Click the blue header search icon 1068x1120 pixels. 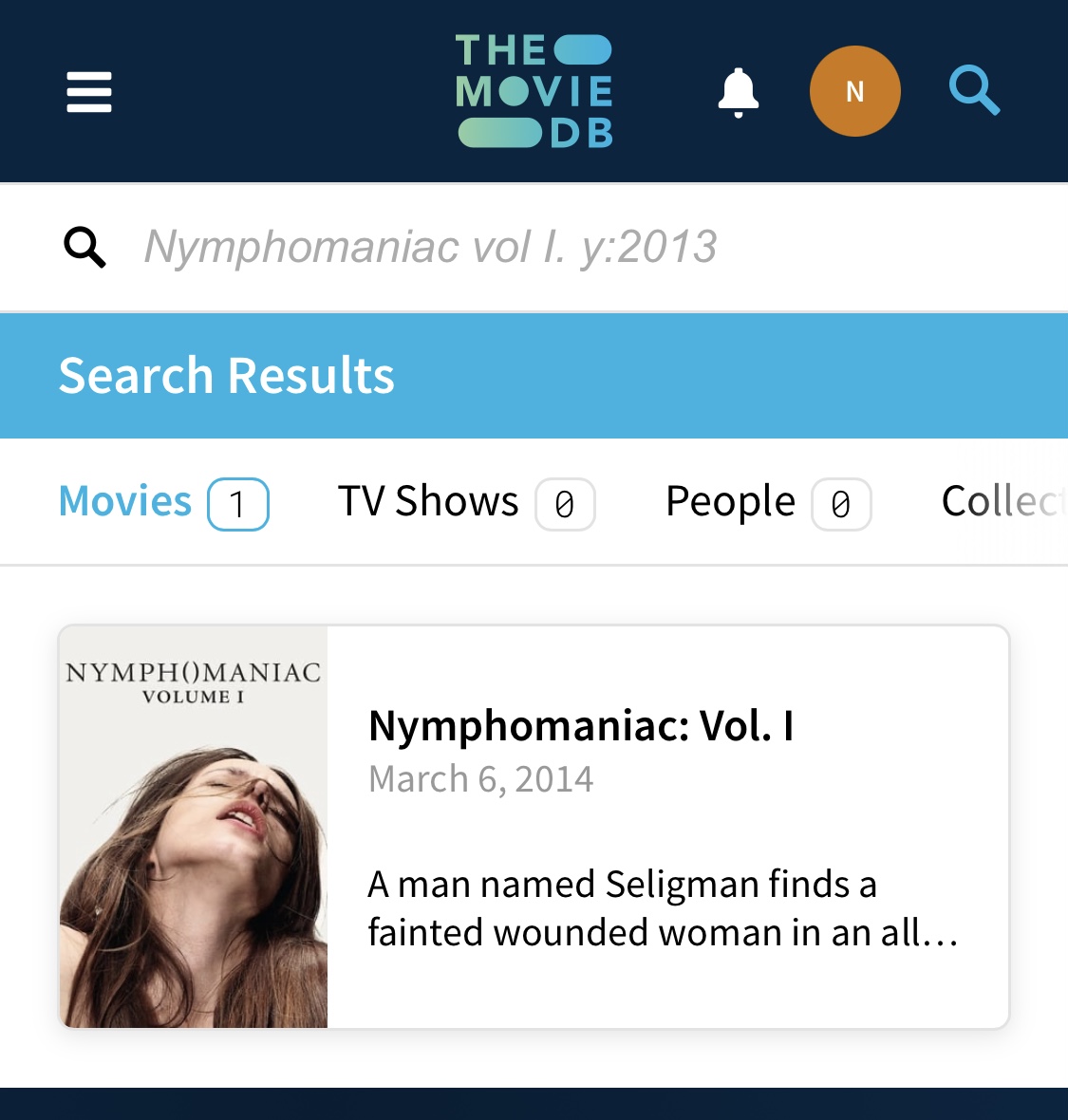point(974,91)
